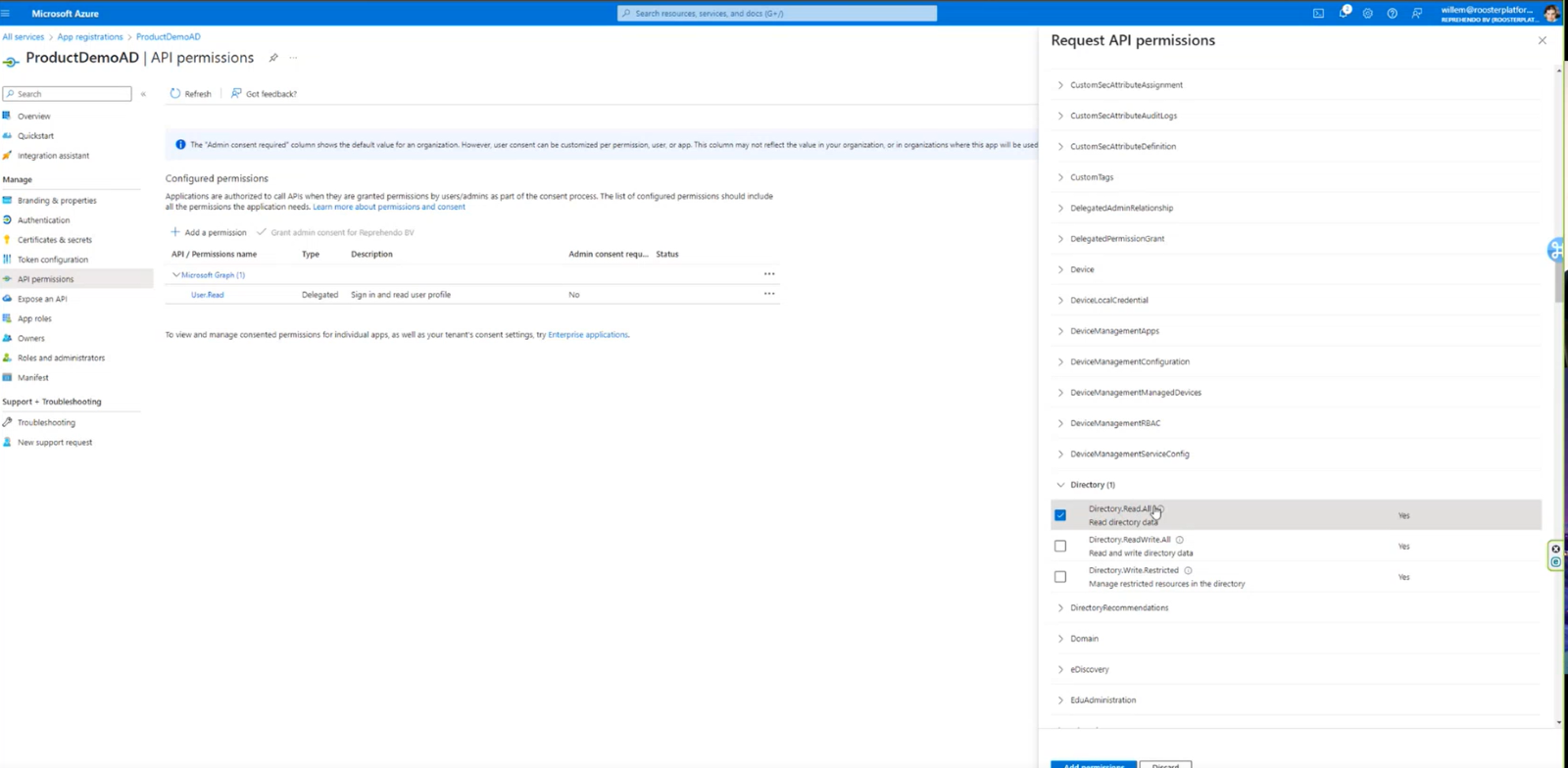Viewport: 1568px width, 768px height.
Task: Open the account avatar menu
Action: pos(1550,13)
